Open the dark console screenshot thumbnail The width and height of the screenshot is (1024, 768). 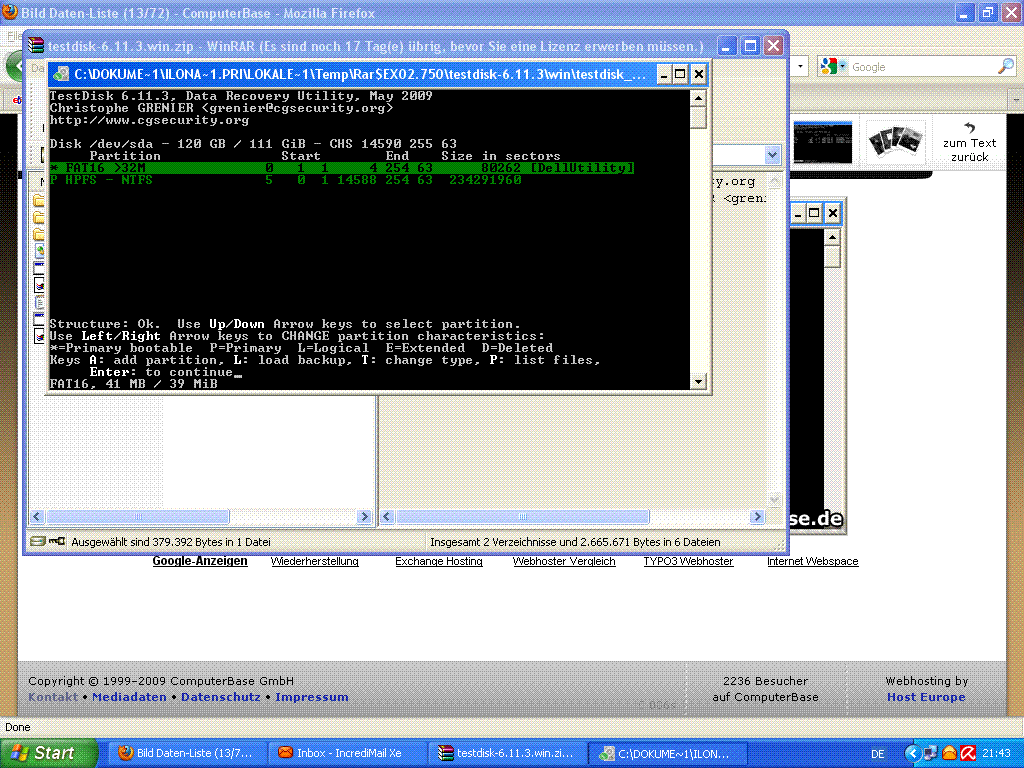[822, 142]
